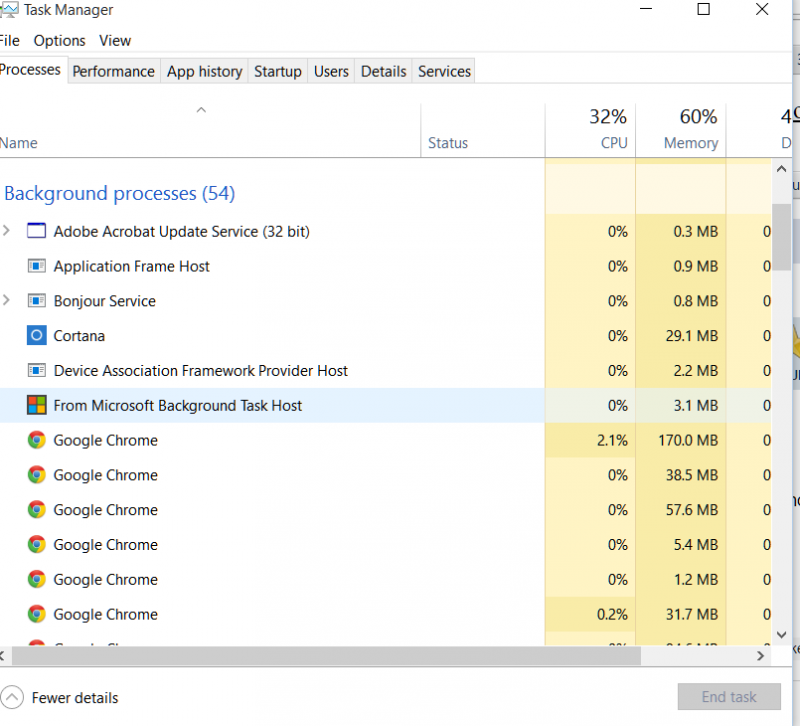Switch to the Performance tab

[x=113, y=71]
